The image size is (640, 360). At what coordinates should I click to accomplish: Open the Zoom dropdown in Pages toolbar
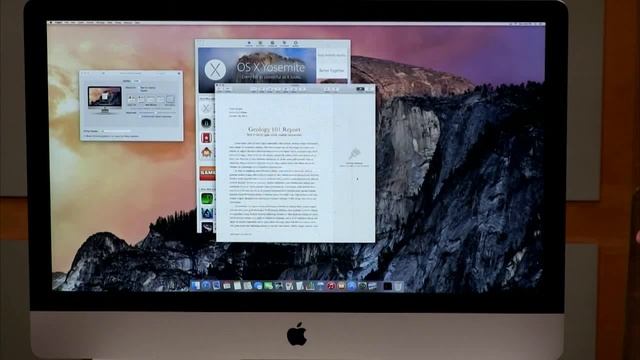(229, 89)
